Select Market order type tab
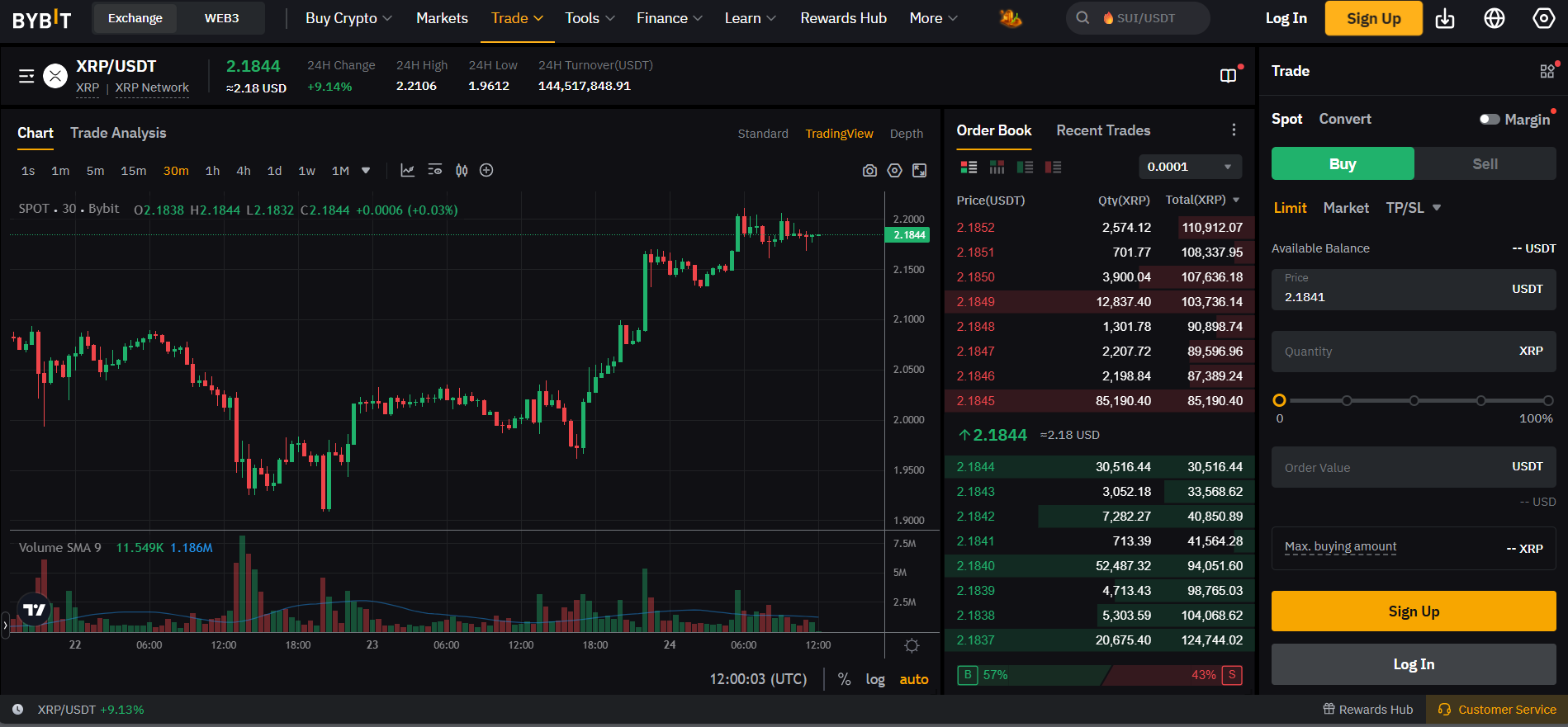Viewport: 1568px width, 727px height. click(x=1346, y=208)
